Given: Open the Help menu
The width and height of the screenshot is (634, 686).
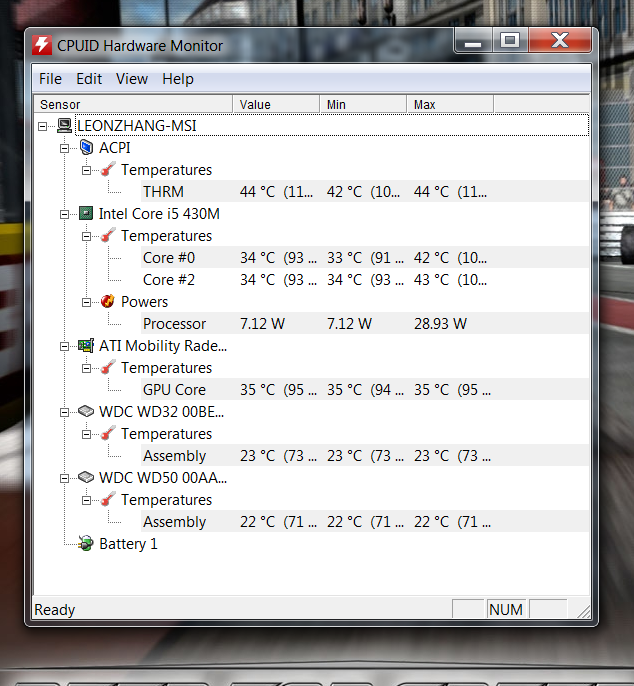Looking at the screenshot, I should tap(178, 79).
